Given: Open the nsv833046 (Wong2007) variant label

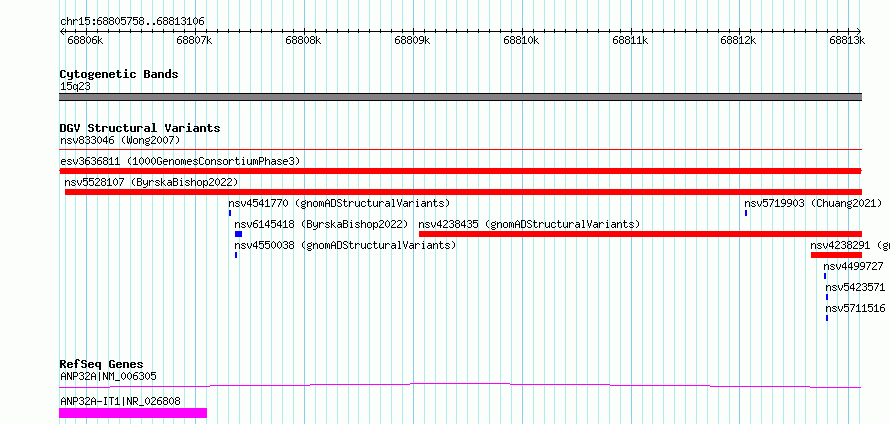Looking at the screenshot, I should pos(120,140).
